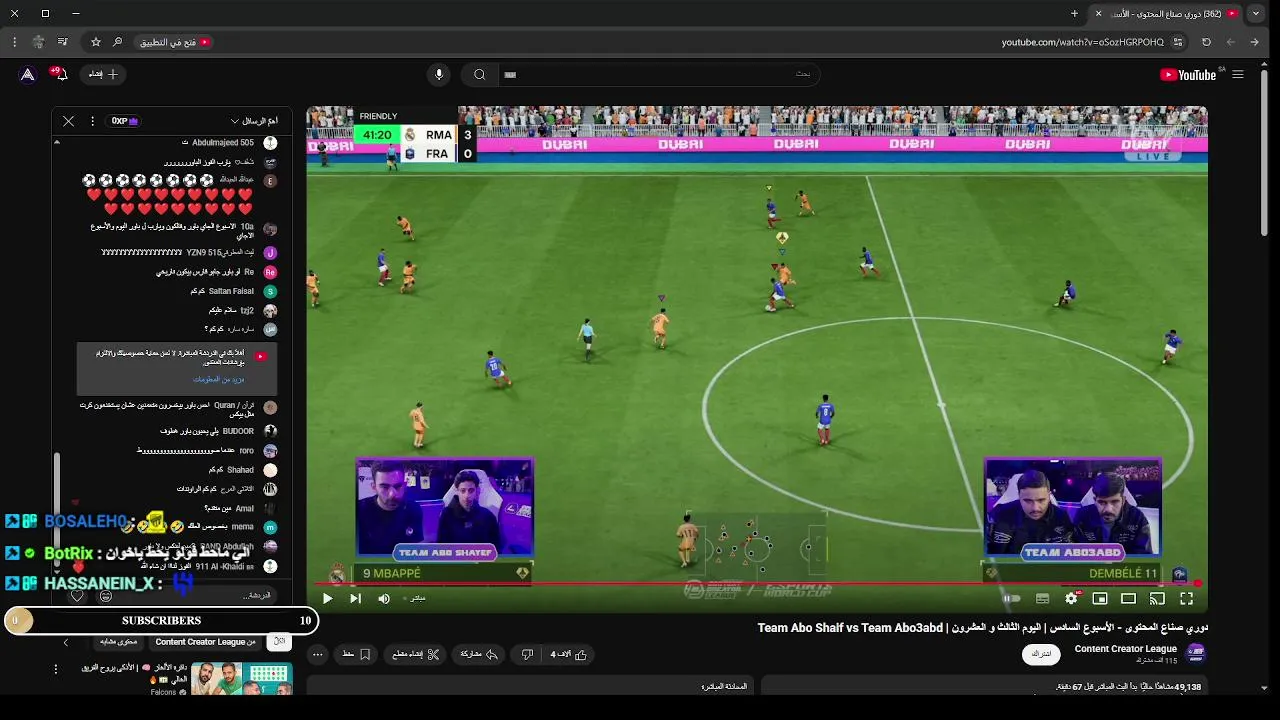The width and height of the screenshot is (1280, 720).
Task: Click the Share (مشاركة) button
Action: tap(479, 655)
